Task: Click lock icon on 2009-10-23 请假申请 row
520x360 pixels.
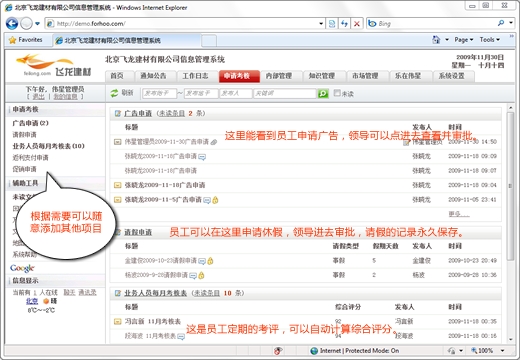Action: (210, 261)
